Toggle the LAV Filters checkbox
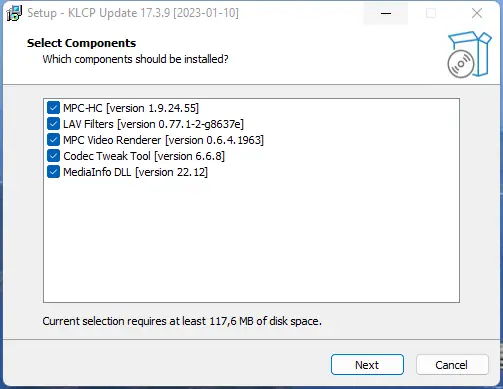This screenshot has height=389, width=503. [53, 124]
